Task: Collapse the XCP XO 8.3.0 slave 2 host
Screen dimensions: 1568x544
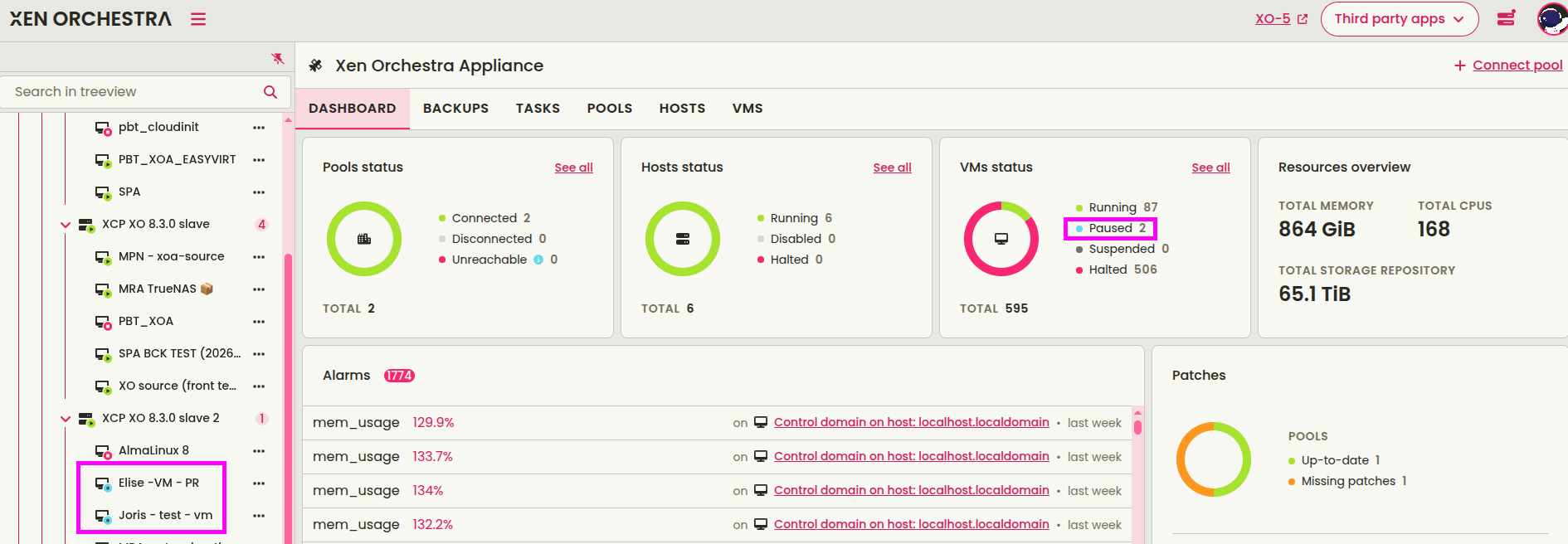Action: [66, 419]
